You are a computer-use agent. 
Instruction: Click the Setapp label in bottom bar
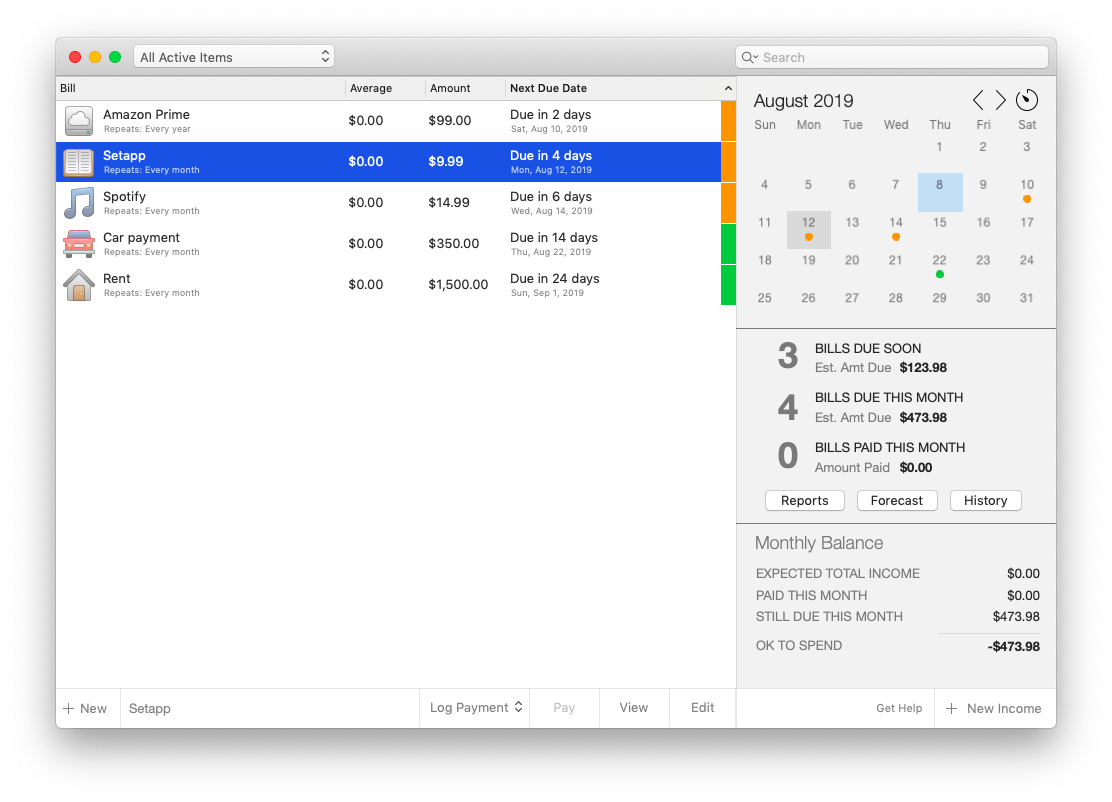pyautogui.click(x=150, y=708)
